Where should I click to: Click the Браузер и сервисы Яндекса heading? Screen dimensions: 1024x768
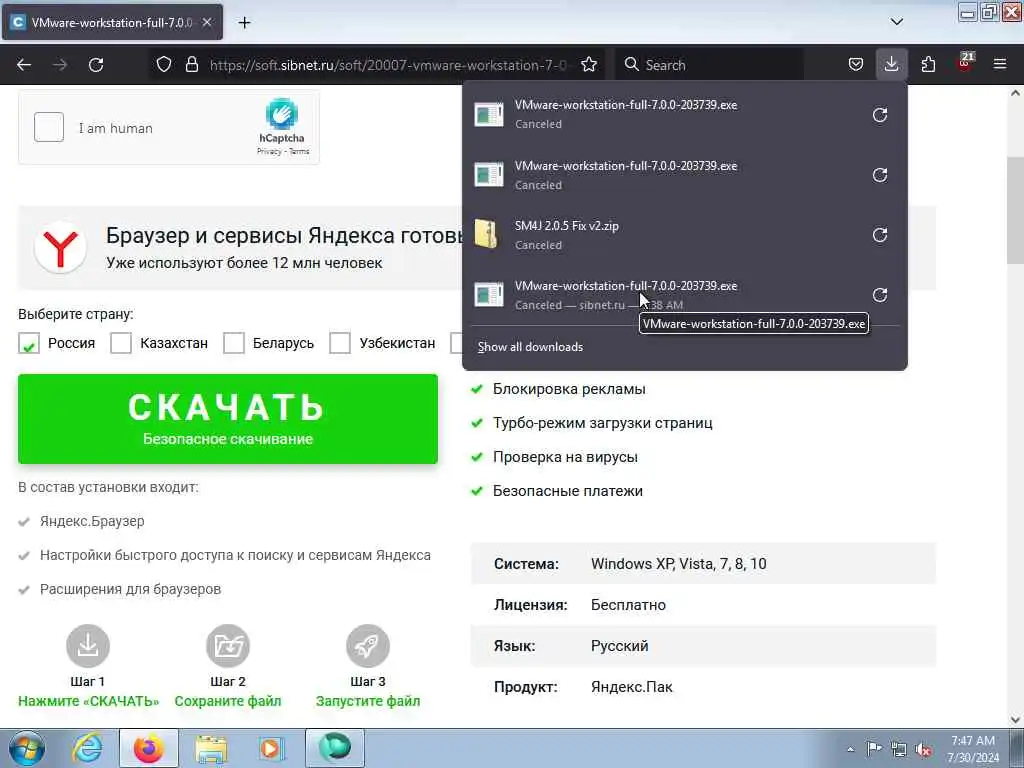285,235
